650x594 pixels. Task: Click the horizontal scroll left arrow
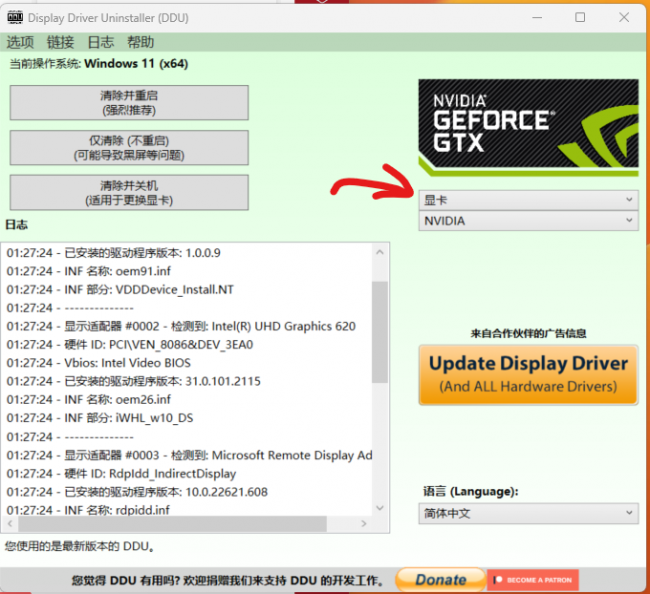point(10,524)
